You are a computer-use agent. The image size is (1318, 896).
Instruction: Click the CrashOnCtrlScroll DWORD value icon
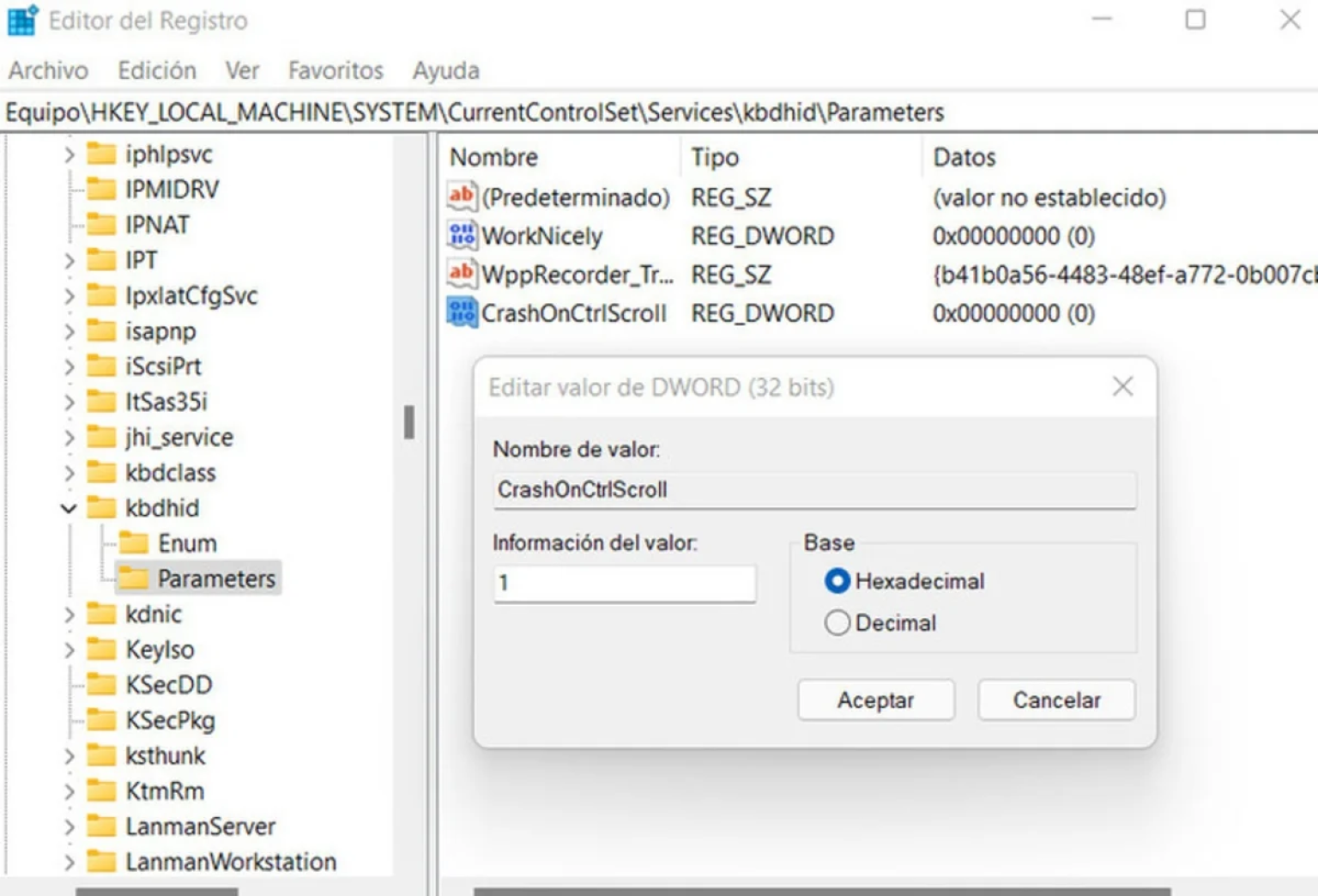[462, 312]
